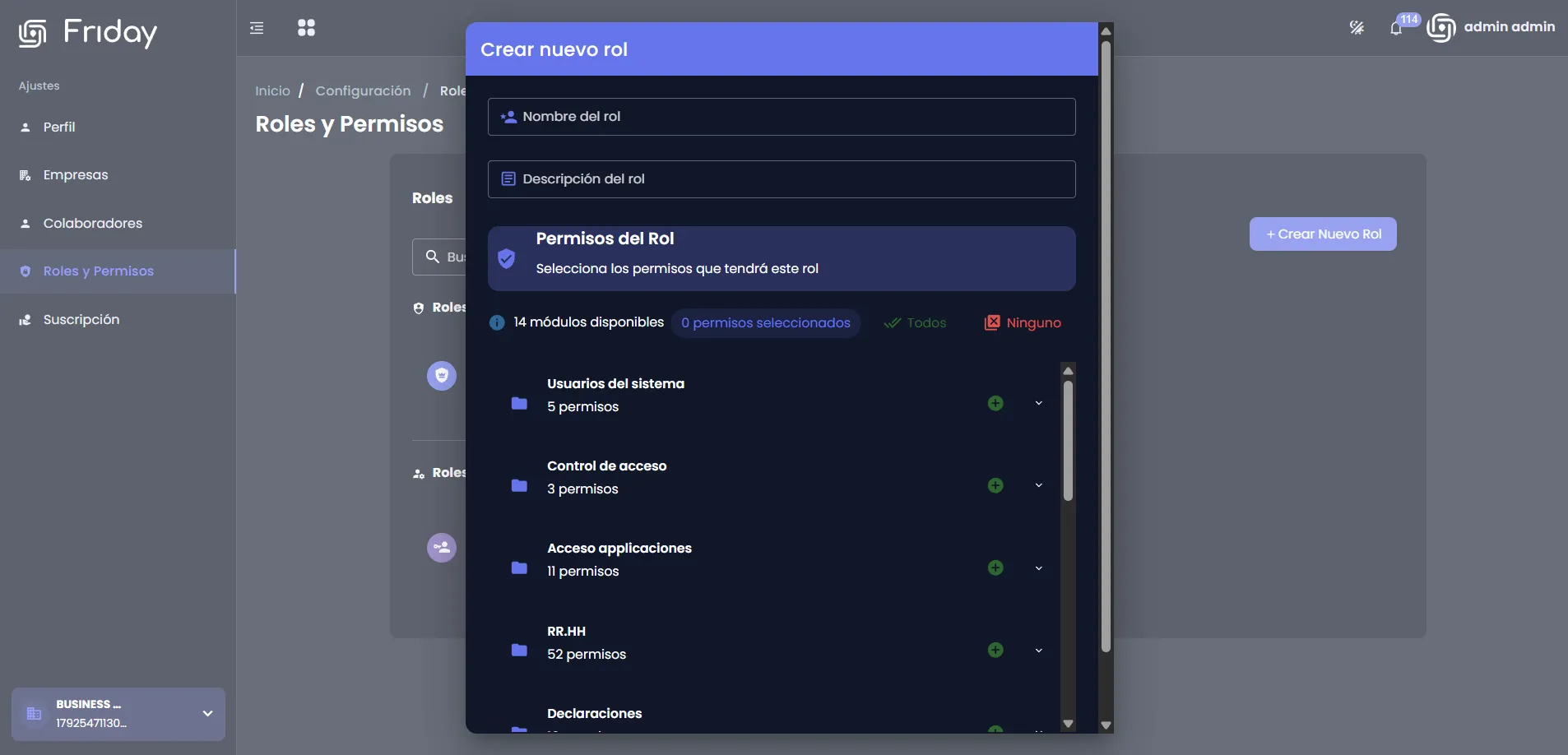Toggle the theme wand icon
Image resolution: width=1568 pixels, height=755 pixels.
1357,28
